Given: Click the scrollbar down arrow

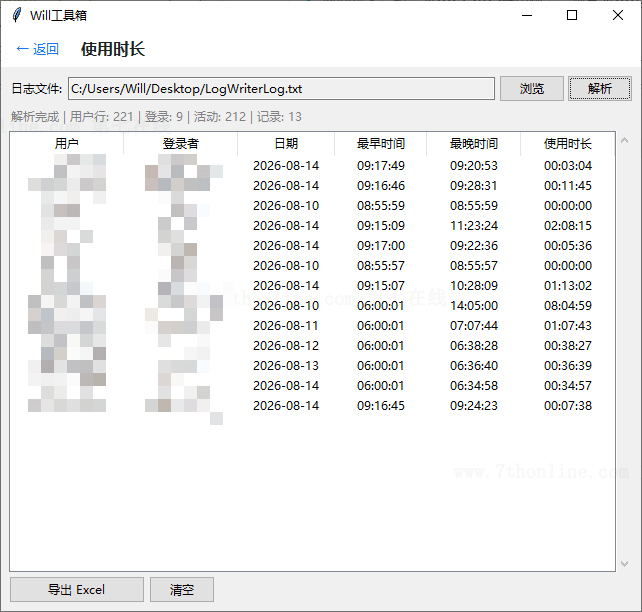Looking at the screenshot, I should pos(624,564).
